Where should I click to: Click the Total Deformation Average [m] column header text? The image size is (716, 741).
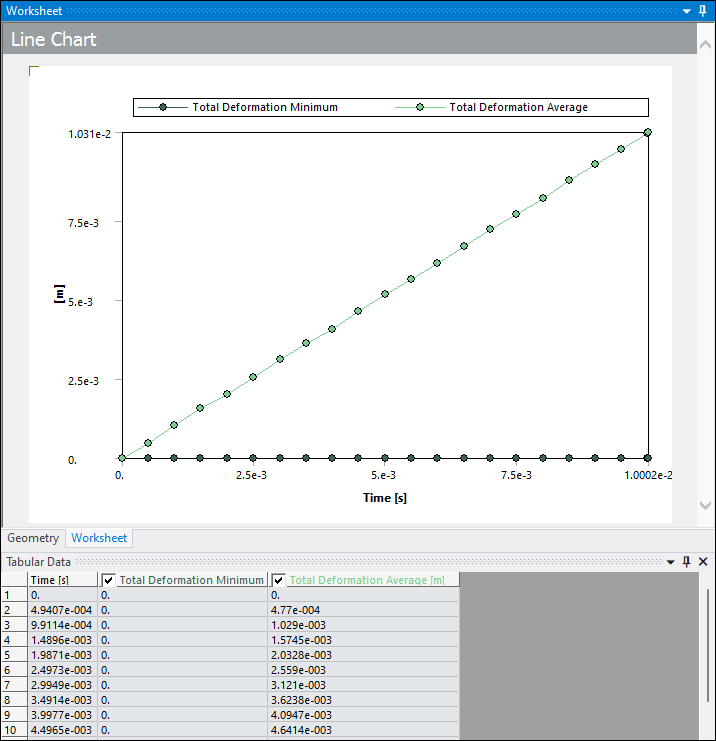pyautogui.click(x=367, y=580)
